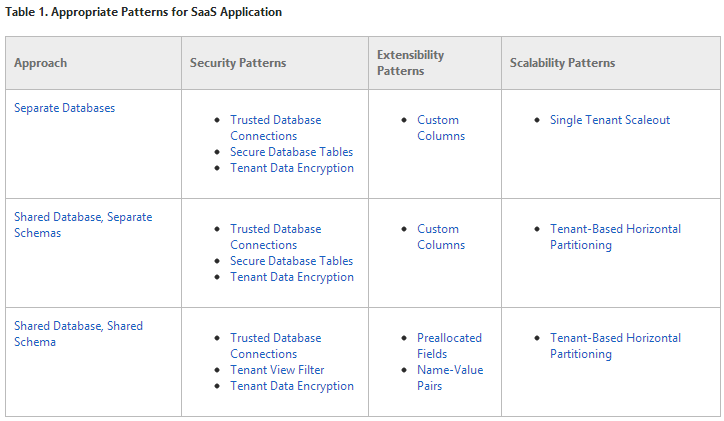Open Tenant-Based Horizontal Partitioning in Shared Schema row
Viewport: 724px width, 421px height.
[615, 338]
